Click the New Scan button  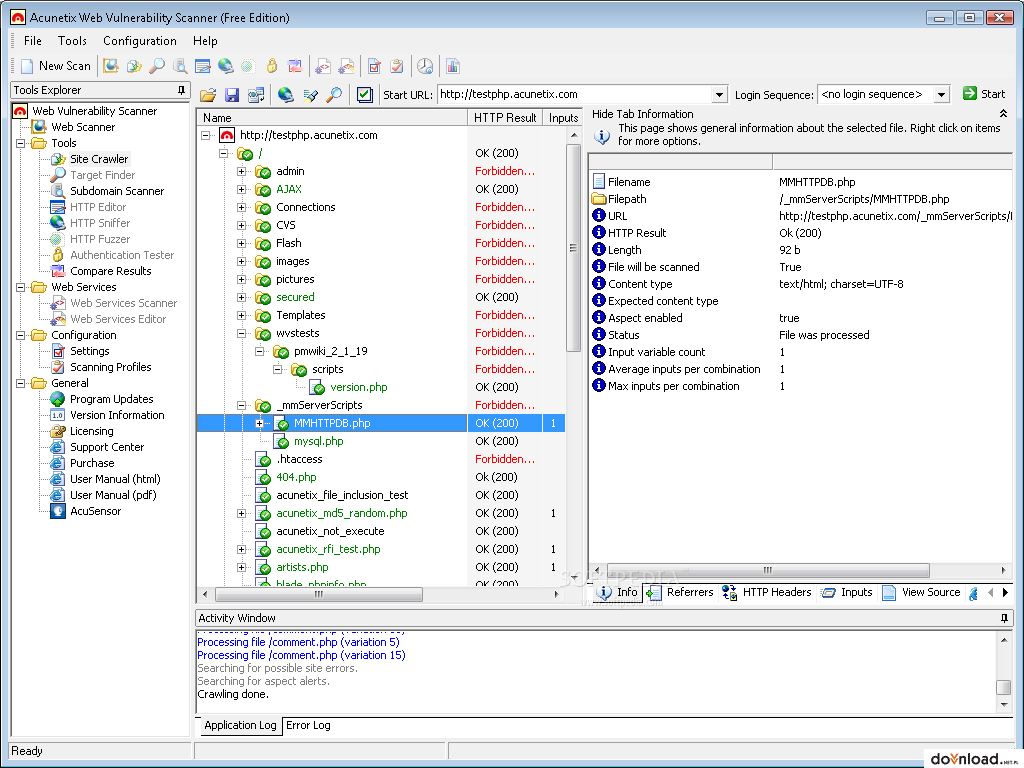click(56, 66)
